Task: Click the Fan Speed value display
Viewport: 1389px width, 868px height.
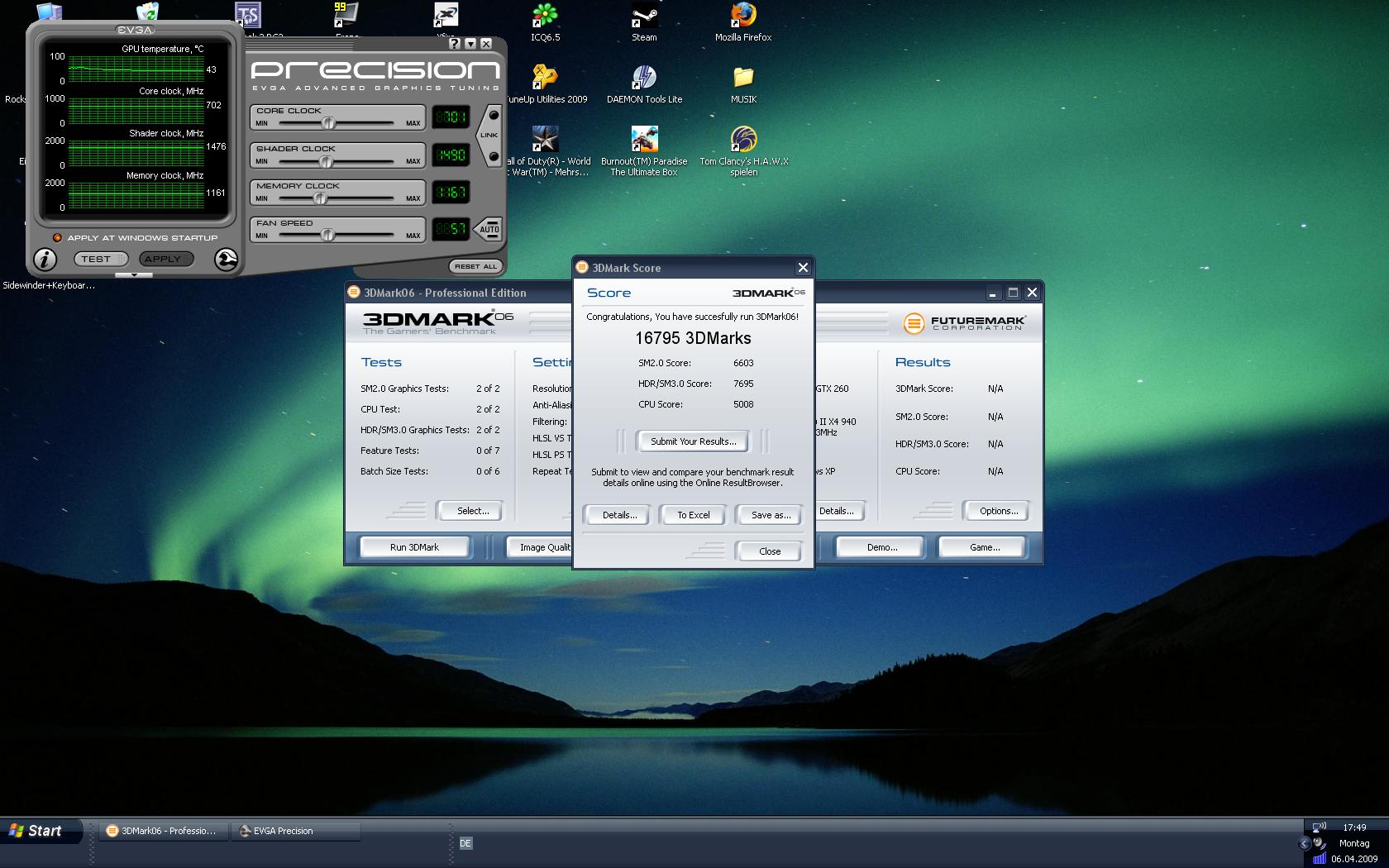Action: (x=451, y=229)
